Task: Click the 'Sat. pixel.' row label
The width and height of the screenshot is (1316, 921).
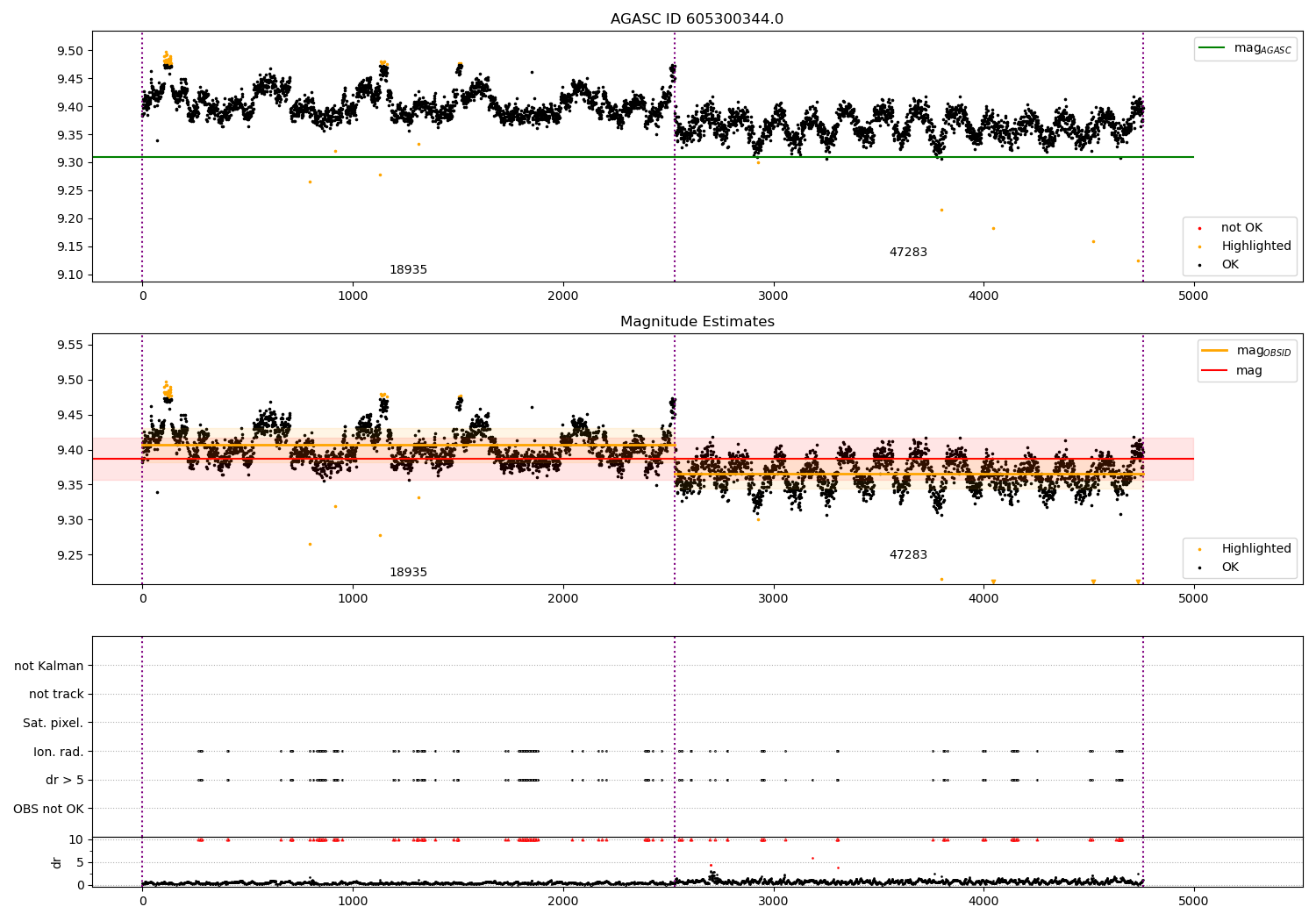Action: pos(54,724)
